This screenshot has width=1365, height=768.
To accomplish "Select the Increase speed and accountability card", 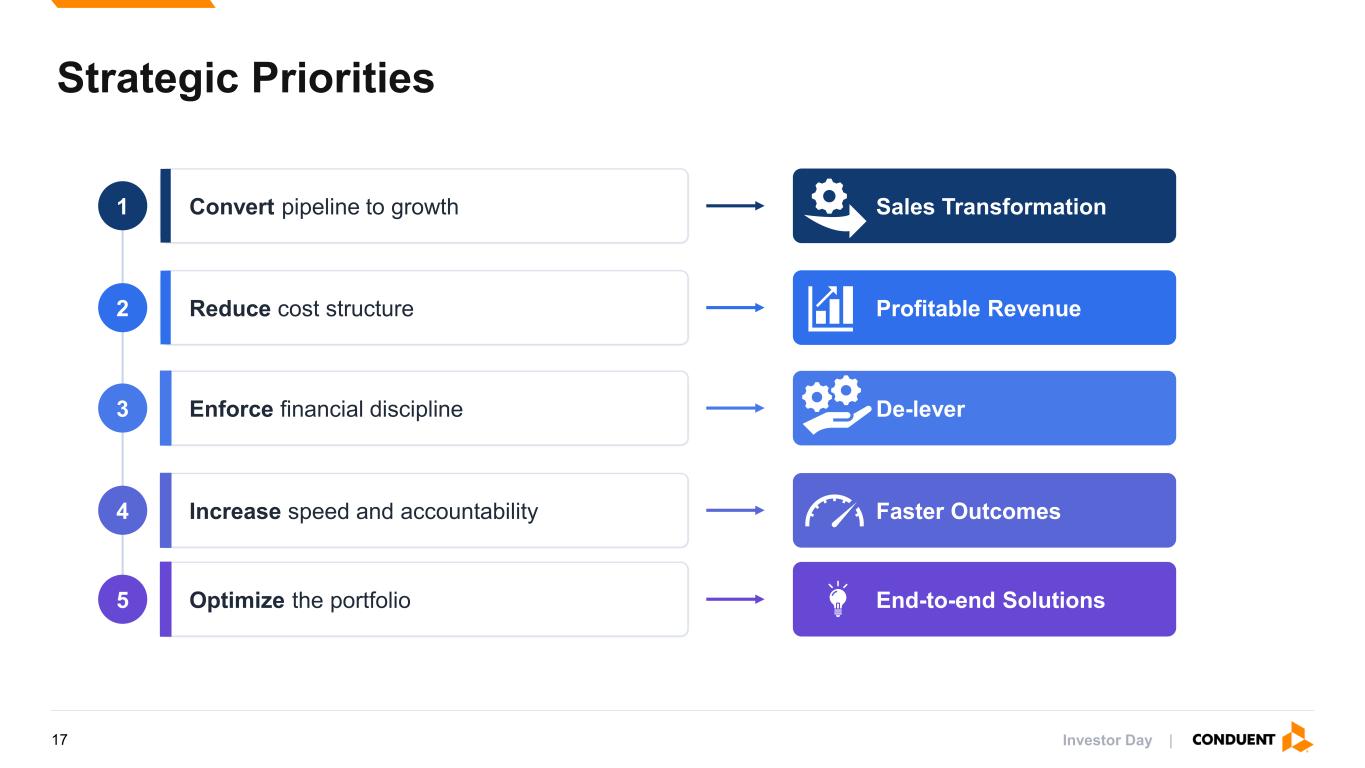I will coord(424,510).
